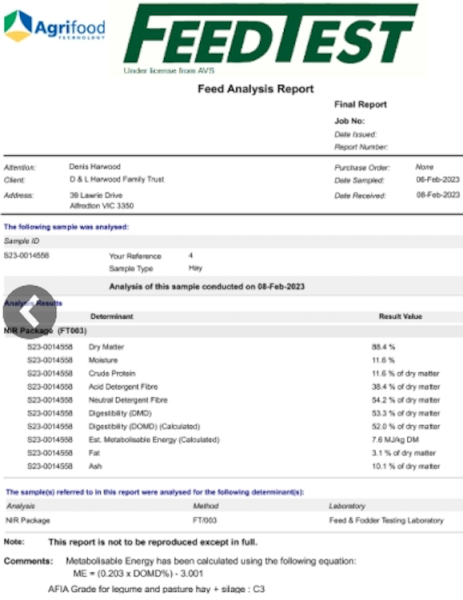Click the 'Your Reference' label

[x=135, y=256]
